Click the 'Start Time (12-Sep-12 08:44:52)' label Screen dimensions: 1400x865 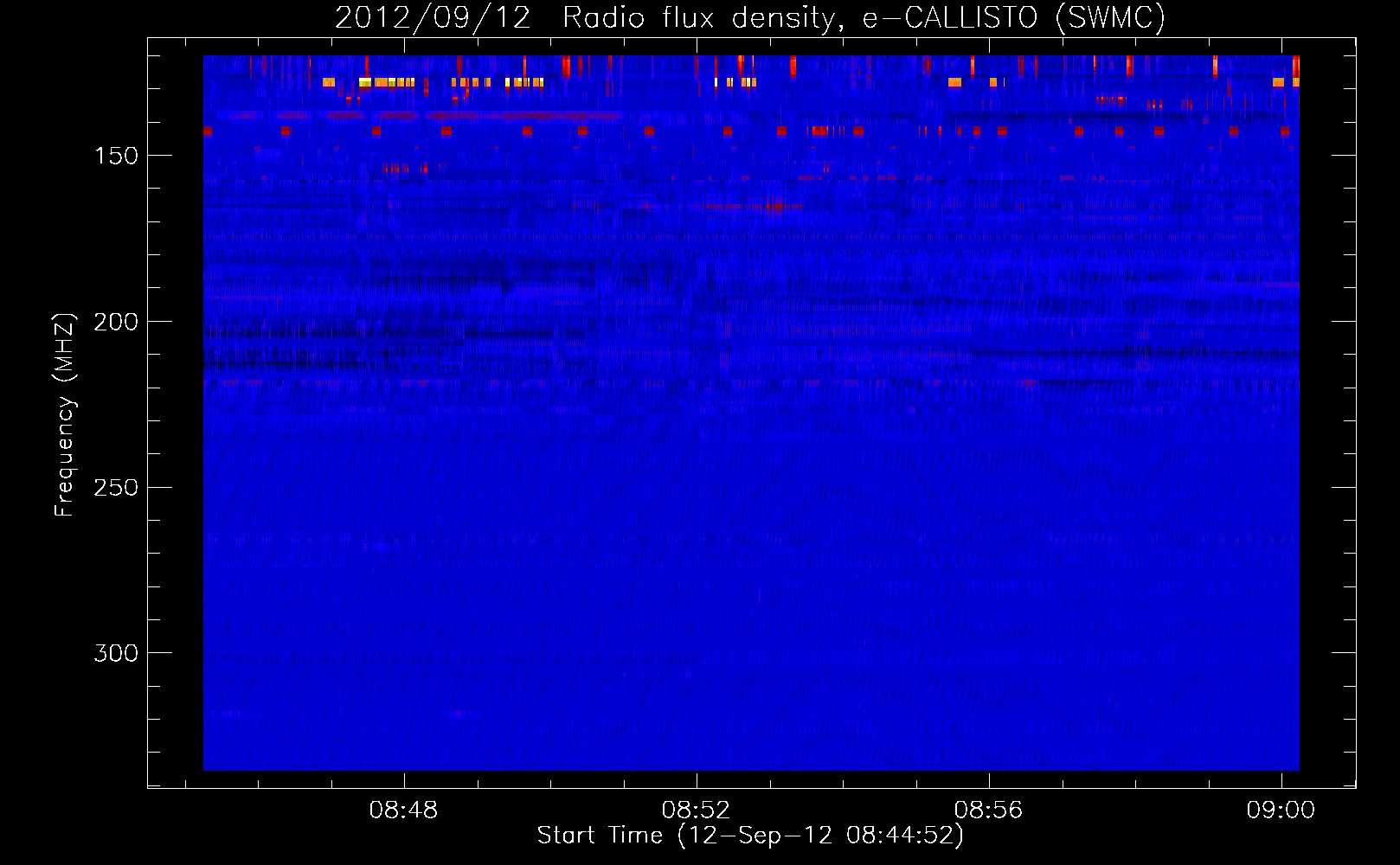[750, 836]
